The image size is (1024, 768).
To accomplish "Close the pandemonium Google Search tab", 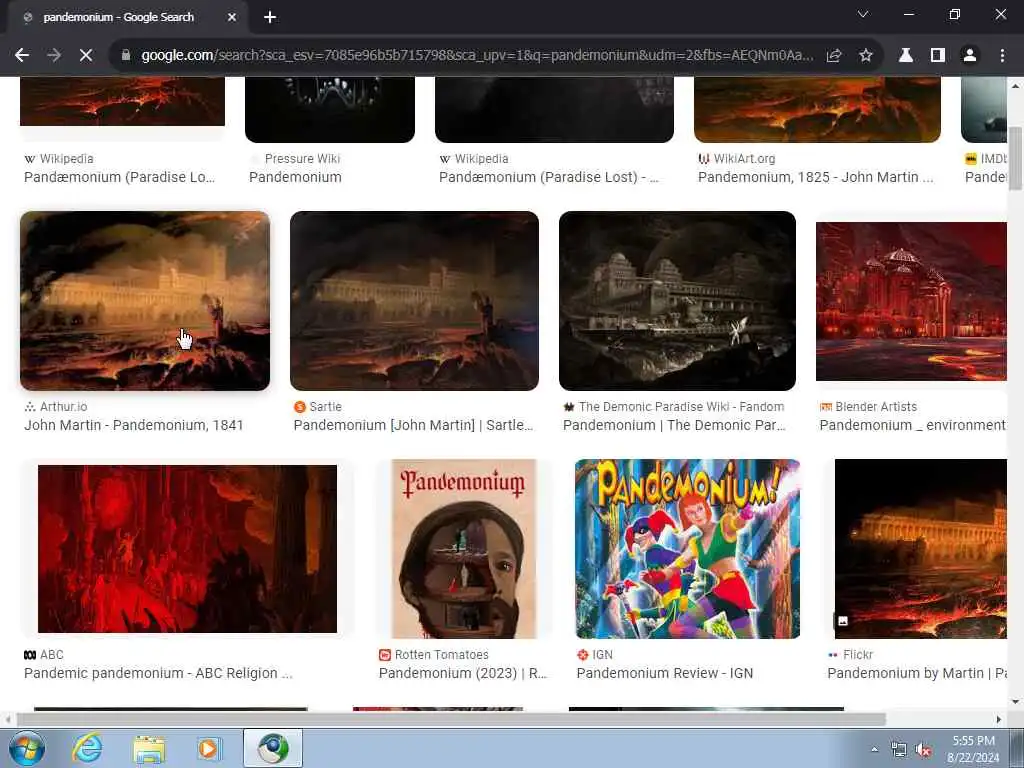I will (232, 18).
